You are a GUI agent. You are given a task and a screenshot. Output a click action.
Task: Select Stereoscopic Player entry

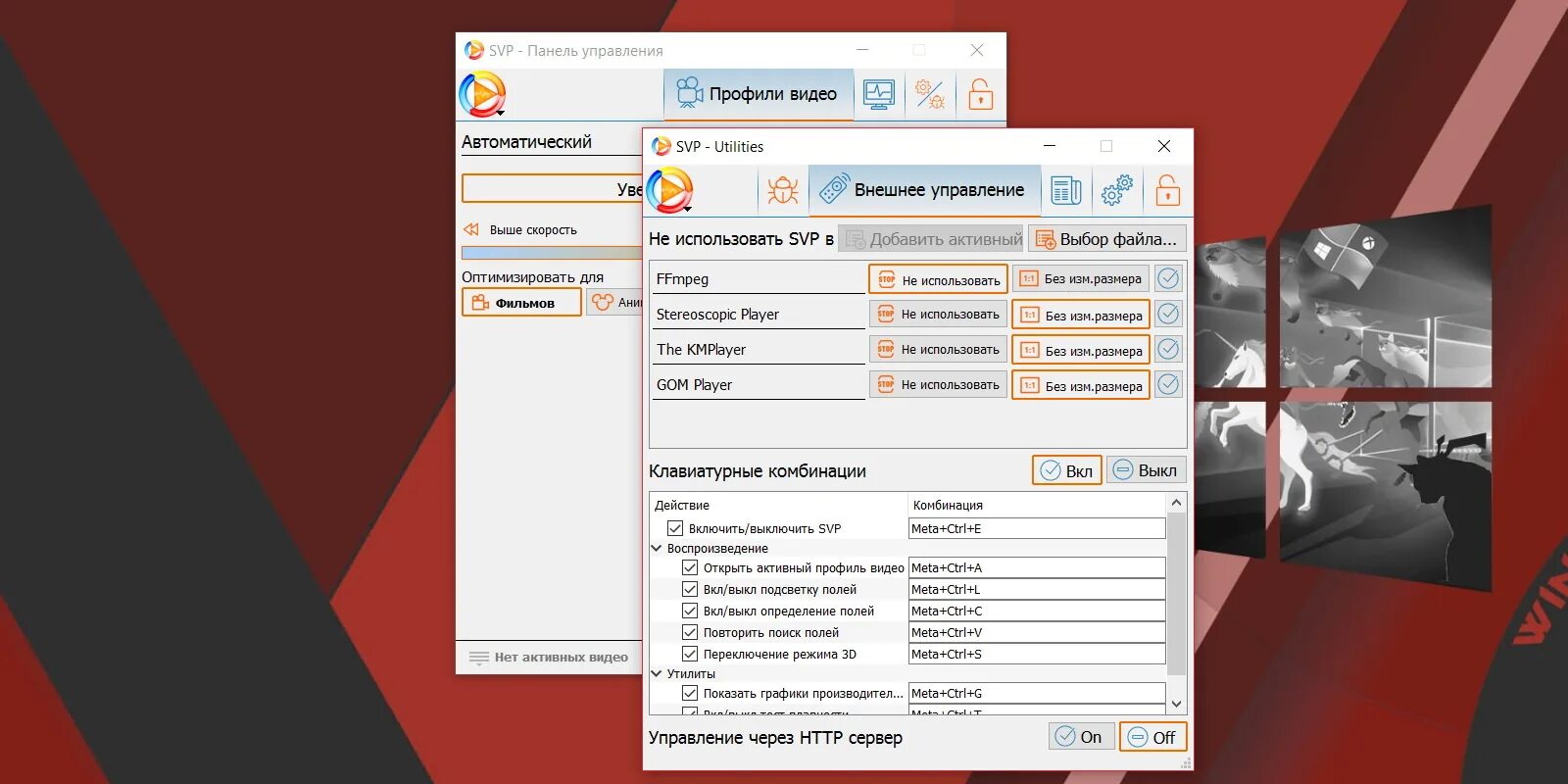(x=759, y=315)
